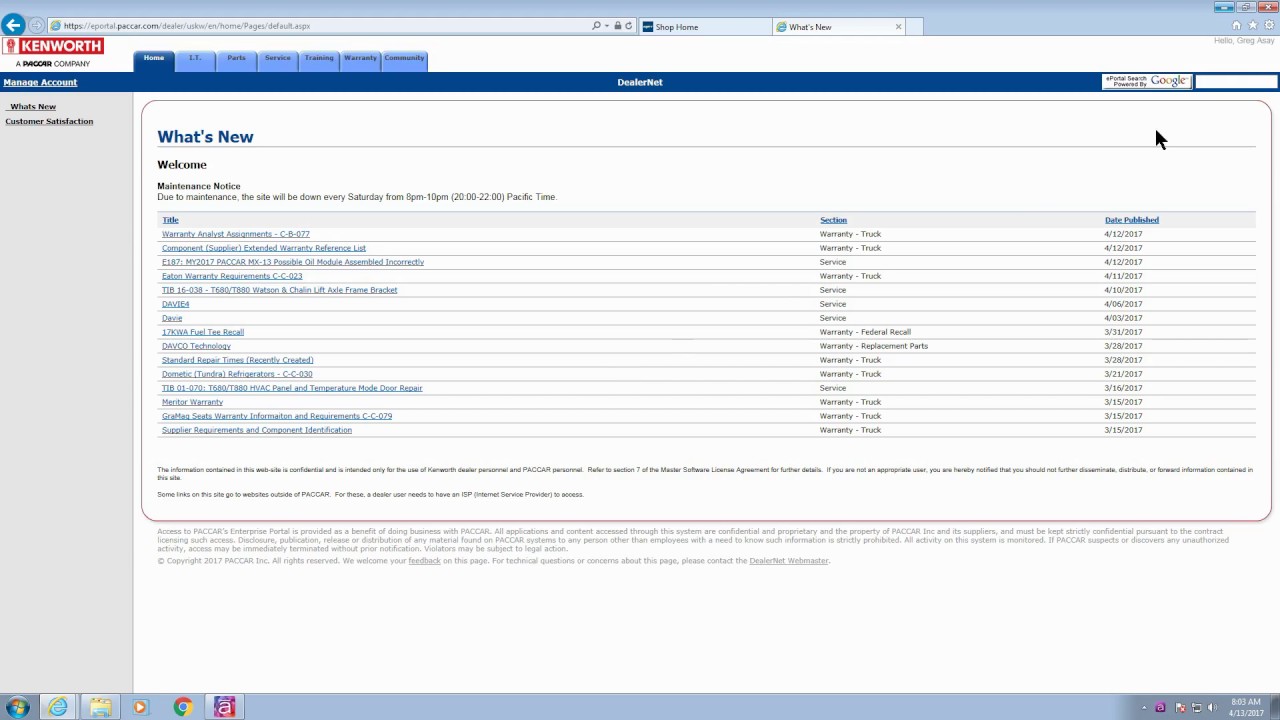
Task: Select the Service navigation tab
Action: 278,60
